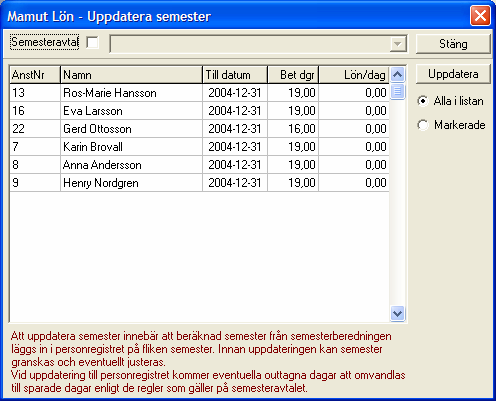Click the scrollbar up arrow
The image size is (496, 401).
click(397, 75)
